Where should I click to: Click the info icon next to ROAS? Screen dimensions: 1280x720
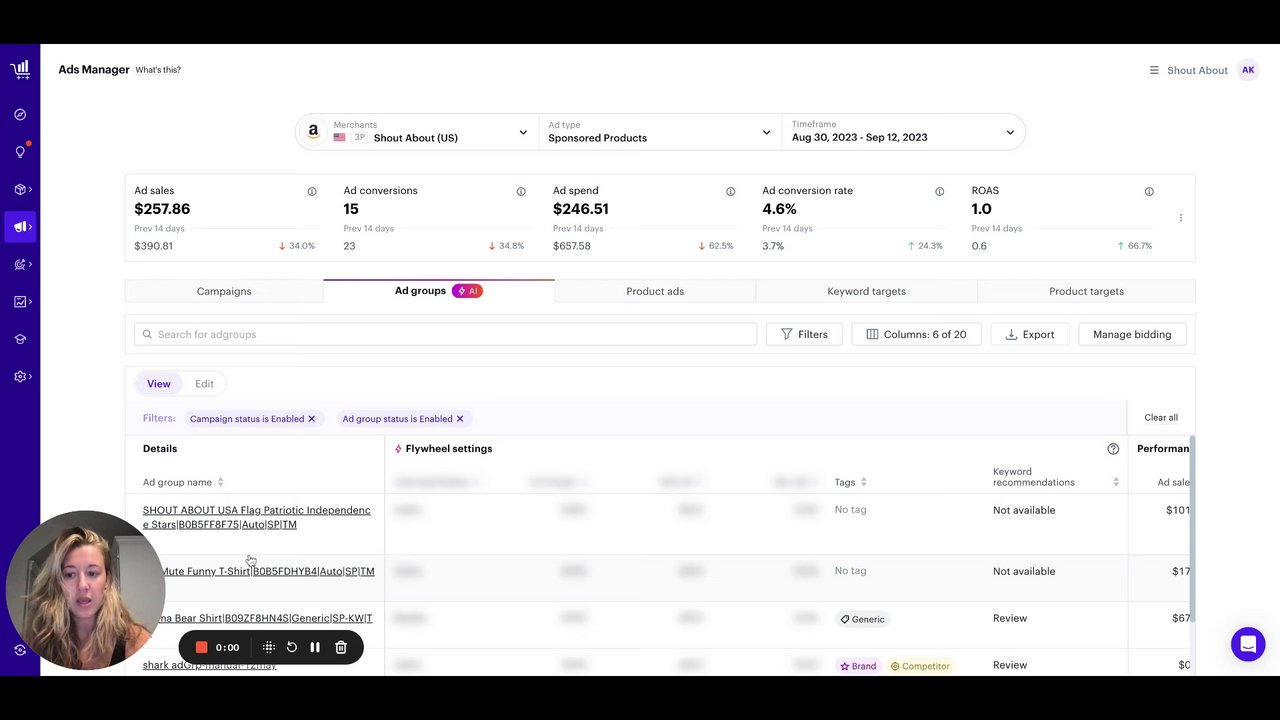click(x=1149, y=191)
